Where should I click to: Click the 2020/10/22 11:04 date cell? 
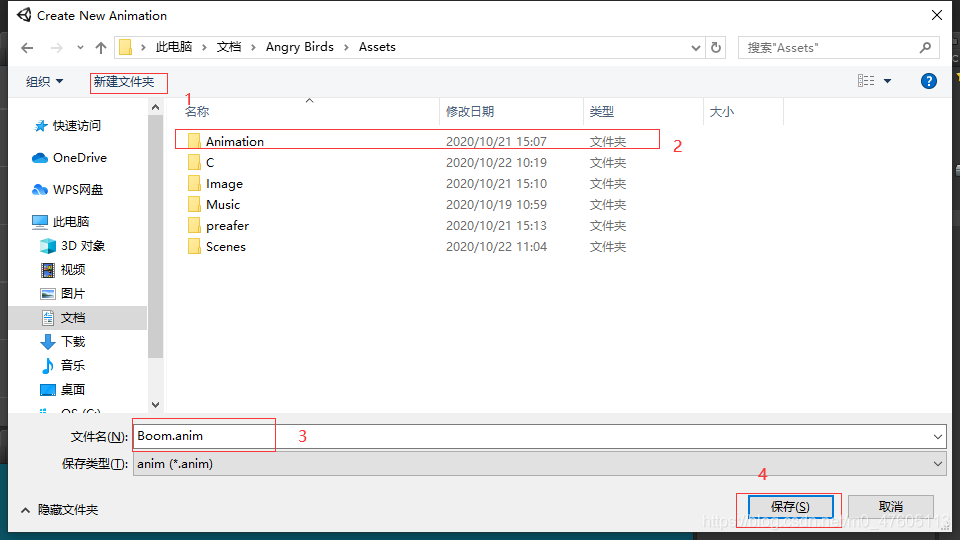(x=497, y=247)
